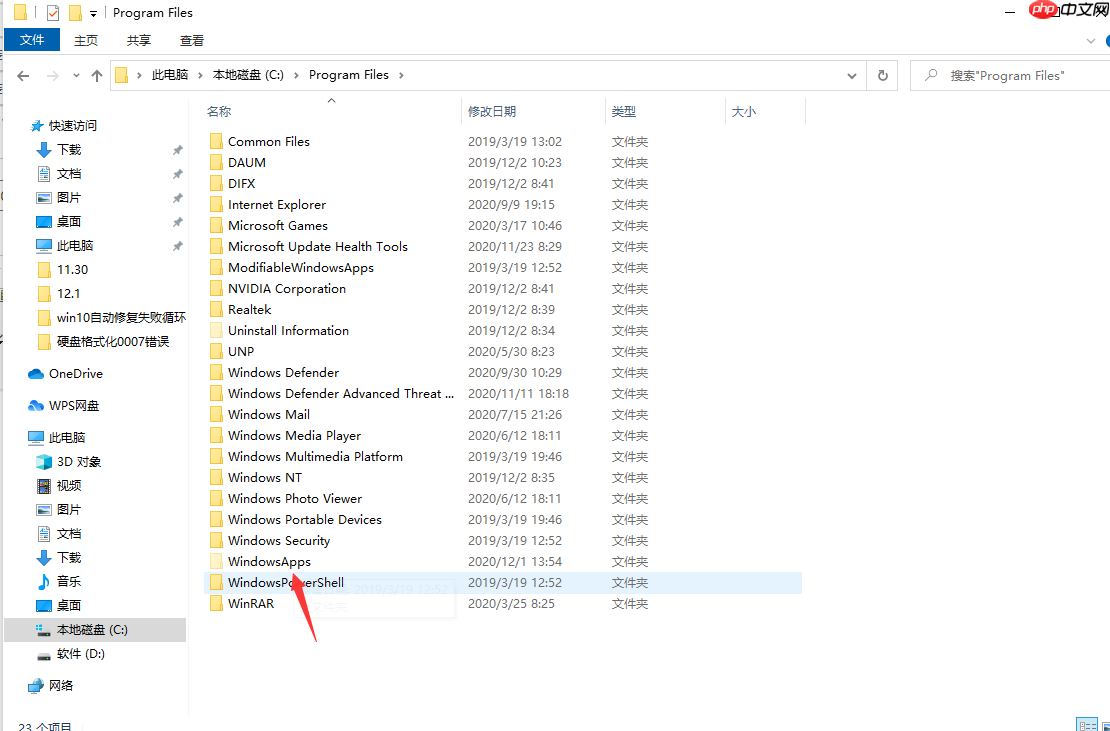Select the 11.30 folder in sidebar
The image size is (1110, 731).
tap(72, 270)
